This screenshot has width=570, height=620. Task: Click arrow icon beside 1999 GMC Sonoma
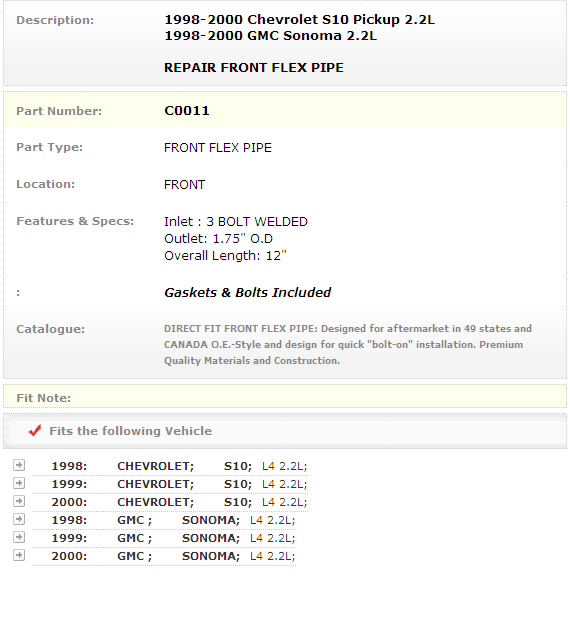point(19,537)
